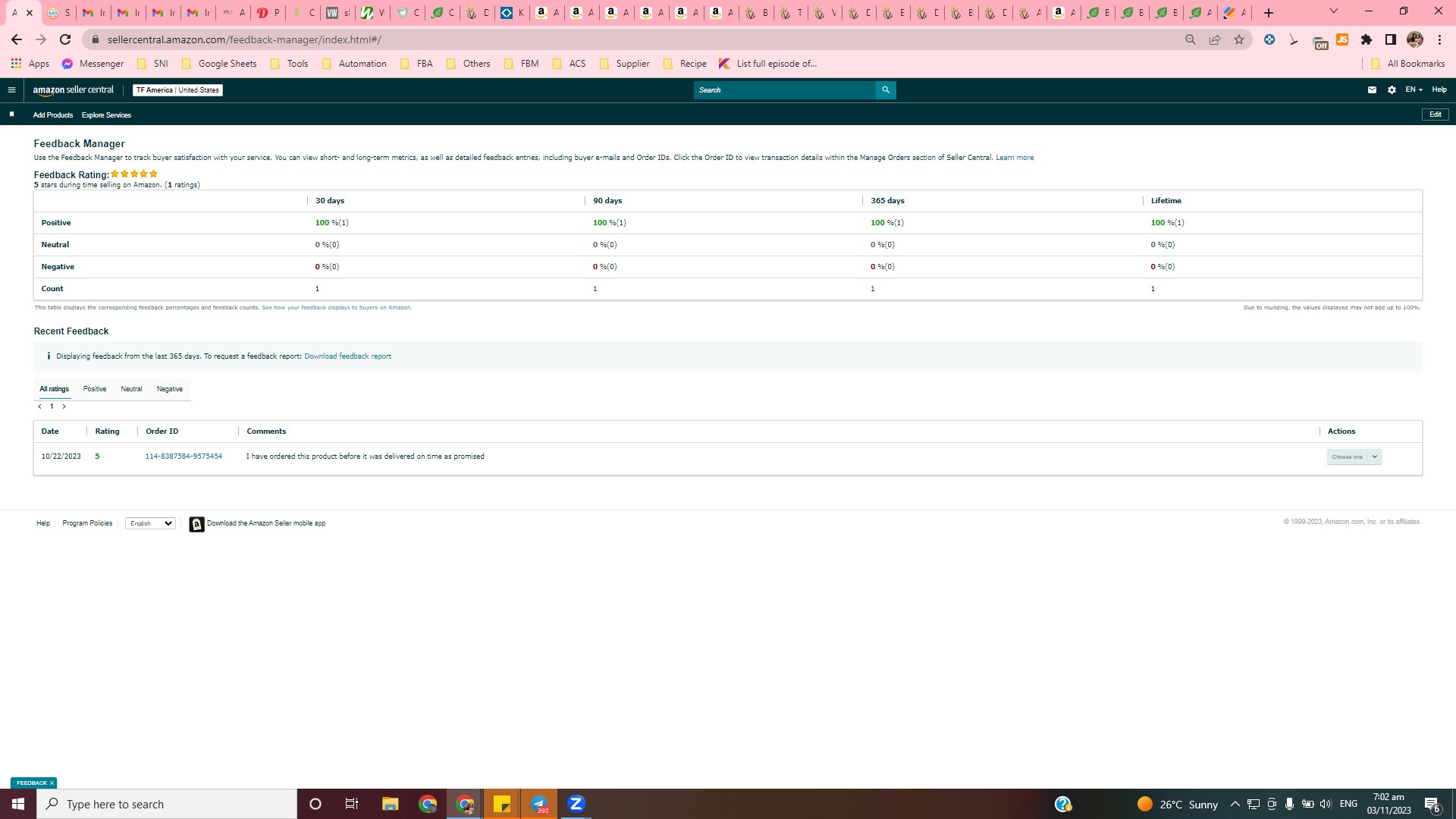Screen dimensions: 1456x819
Task: Click the browser zoom magnifier icon
Action: [x=1191, y=39]
